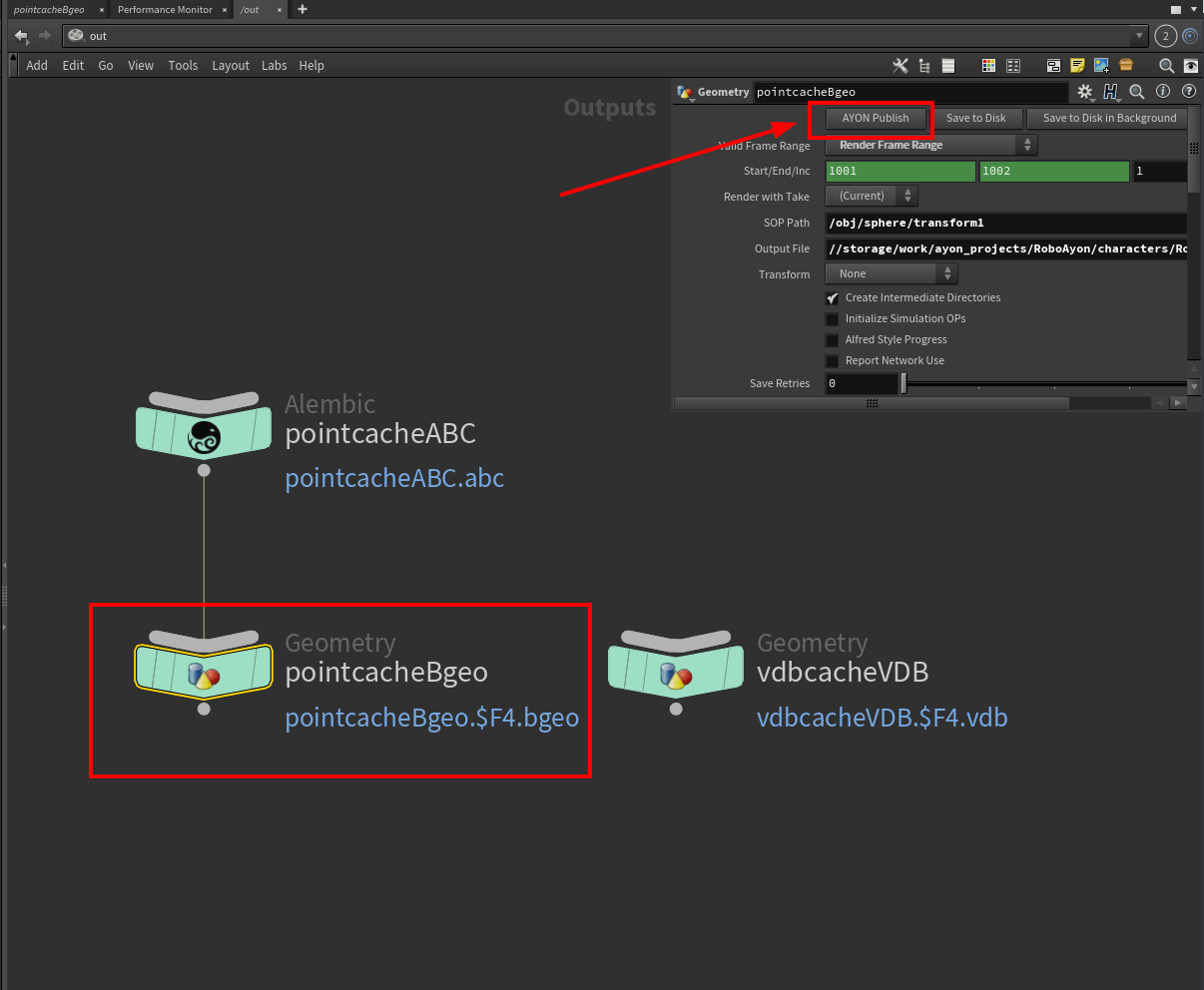Image resolution: width=1204 pixels, height=990 pixels.
Task: Click the end frame field showing 1002
Action: point(1053,171)
